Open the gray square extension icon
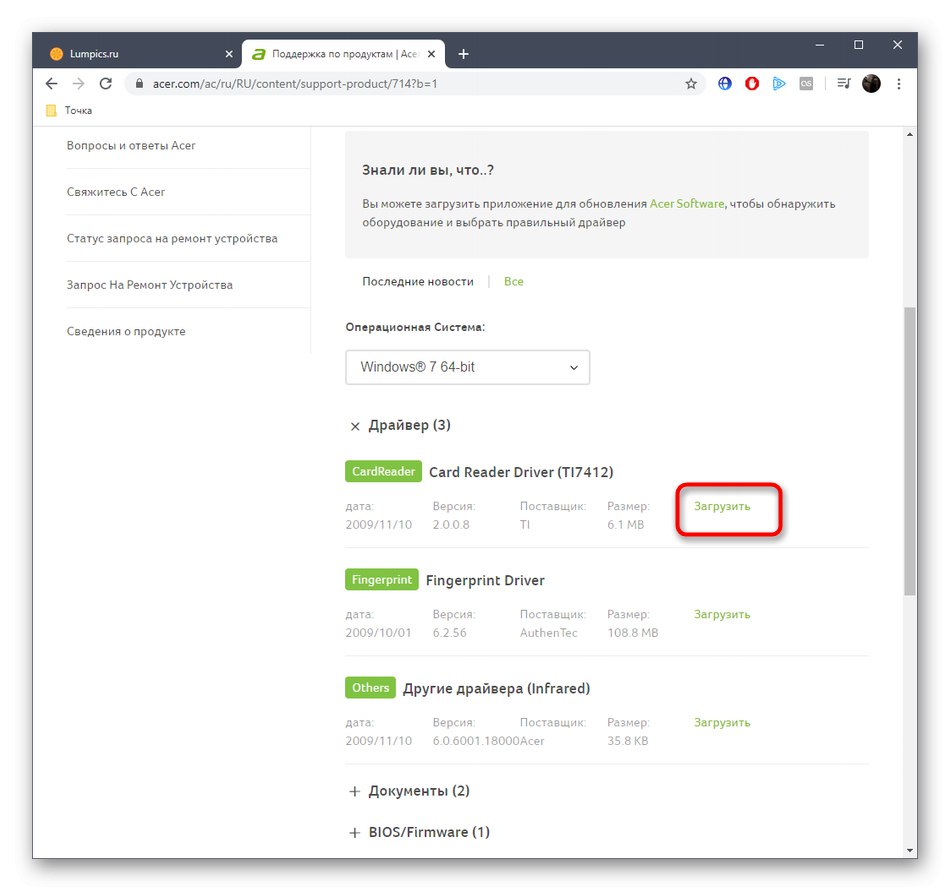The width and height of the screenshot is (950, 891). pyautogui.click(x=806, y=84)
